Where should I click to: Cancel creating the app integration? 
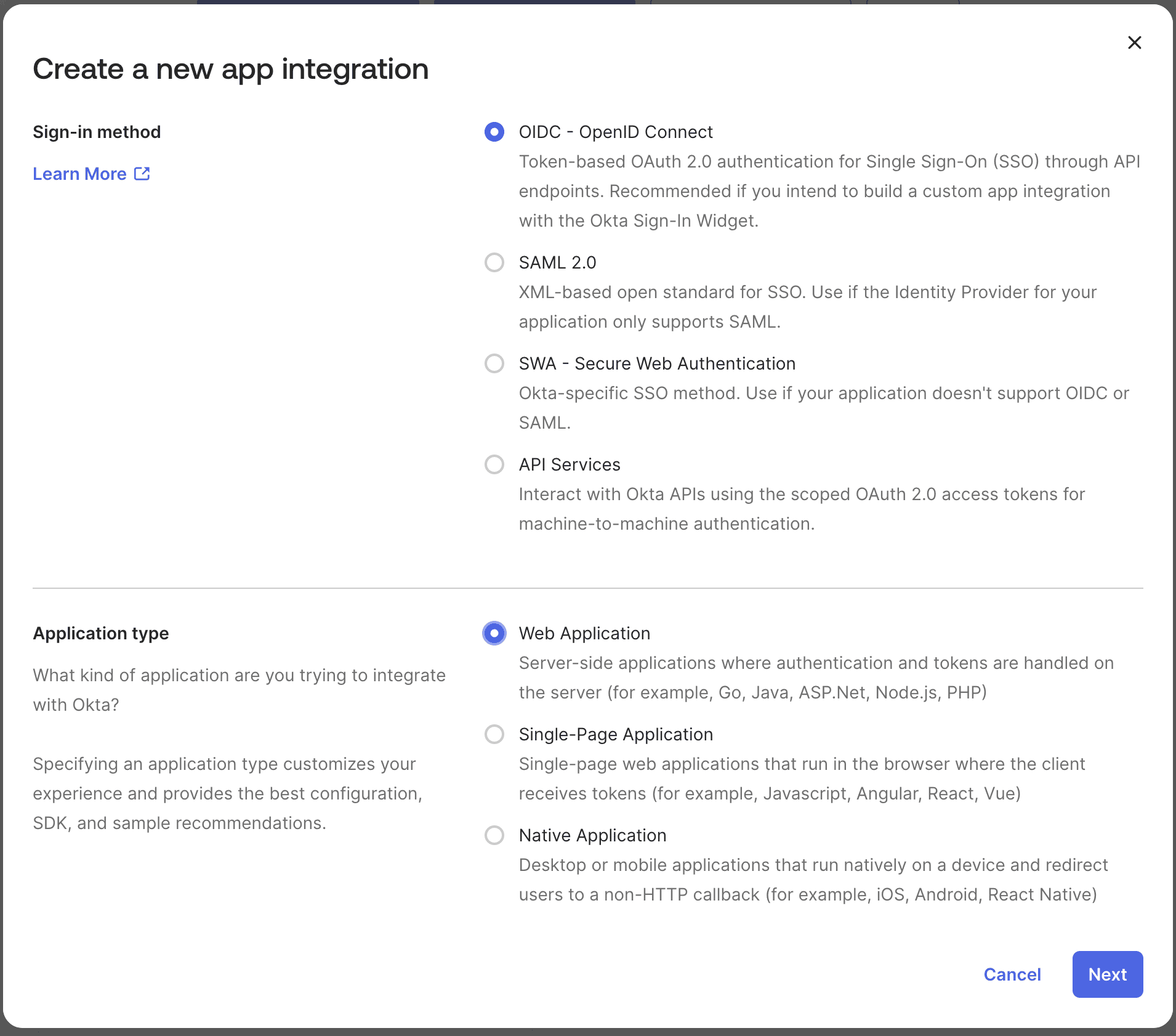(1012, 974)
